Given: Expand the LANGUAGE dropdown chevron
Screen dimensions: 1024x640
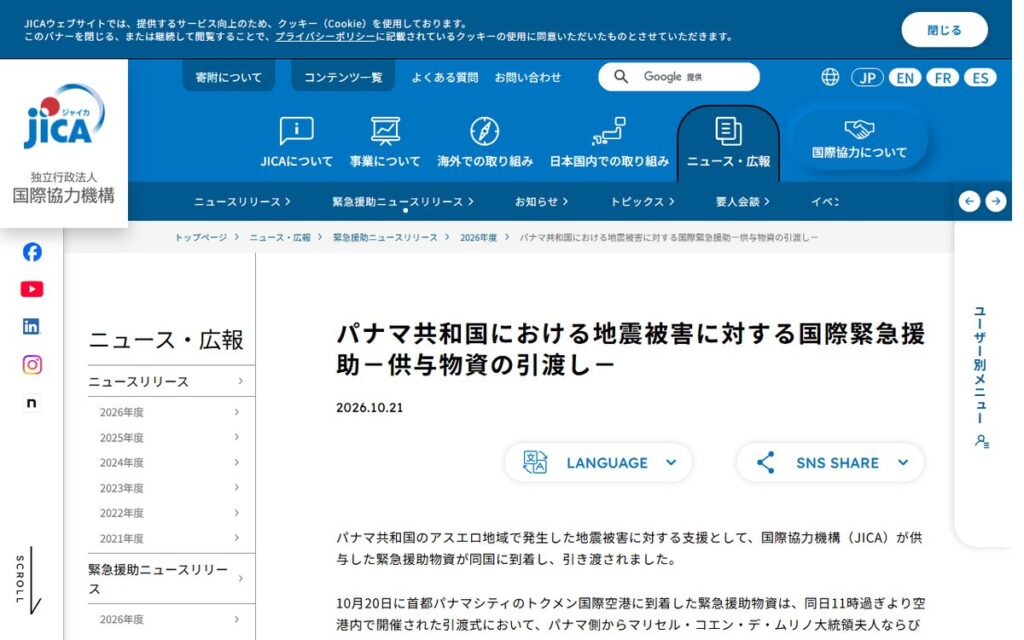Looking at the screenshot, I should click(x=671, y=462).
